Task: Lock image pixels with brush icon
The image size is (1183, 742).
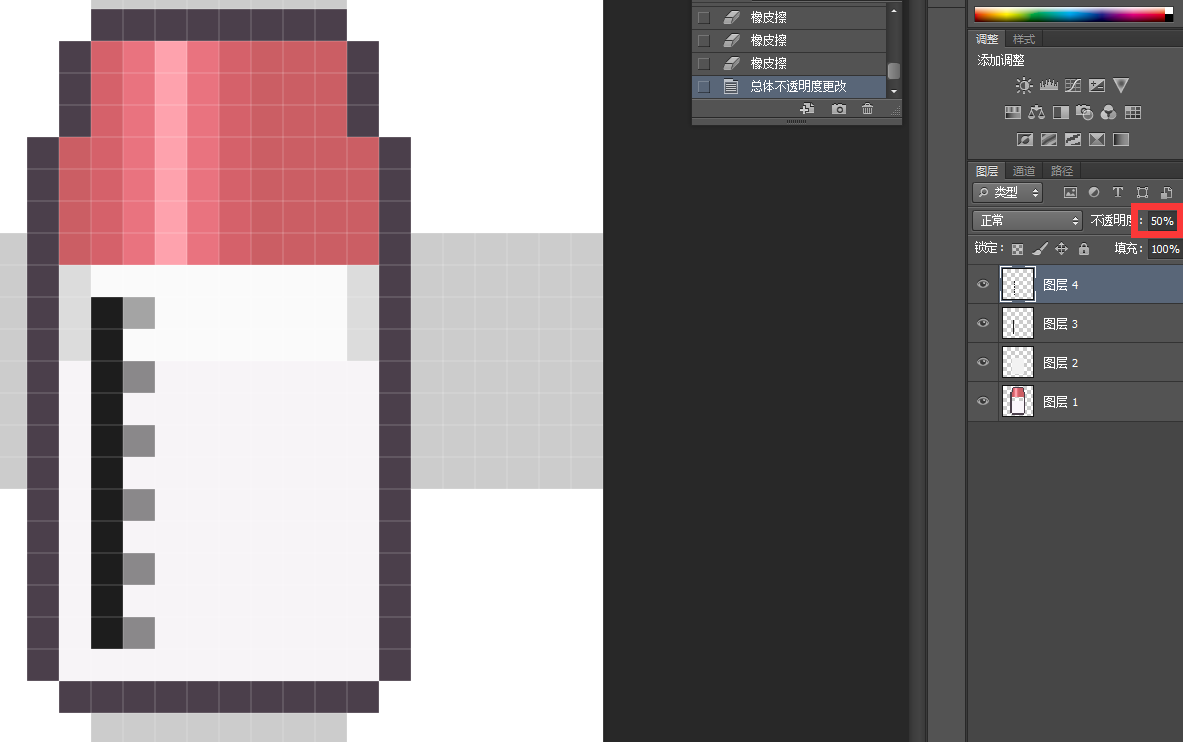Action: click(x=1040, y=248)
